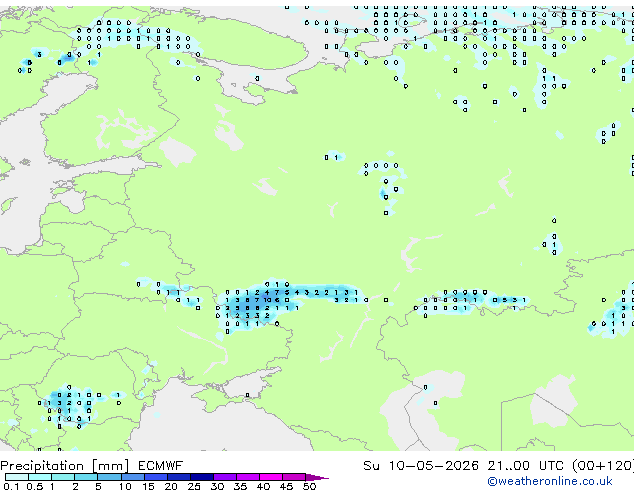Image resolution: width=634 pixels, height=490 pixels.
Task: Click the '35' legend scale label
Action: 240,486
